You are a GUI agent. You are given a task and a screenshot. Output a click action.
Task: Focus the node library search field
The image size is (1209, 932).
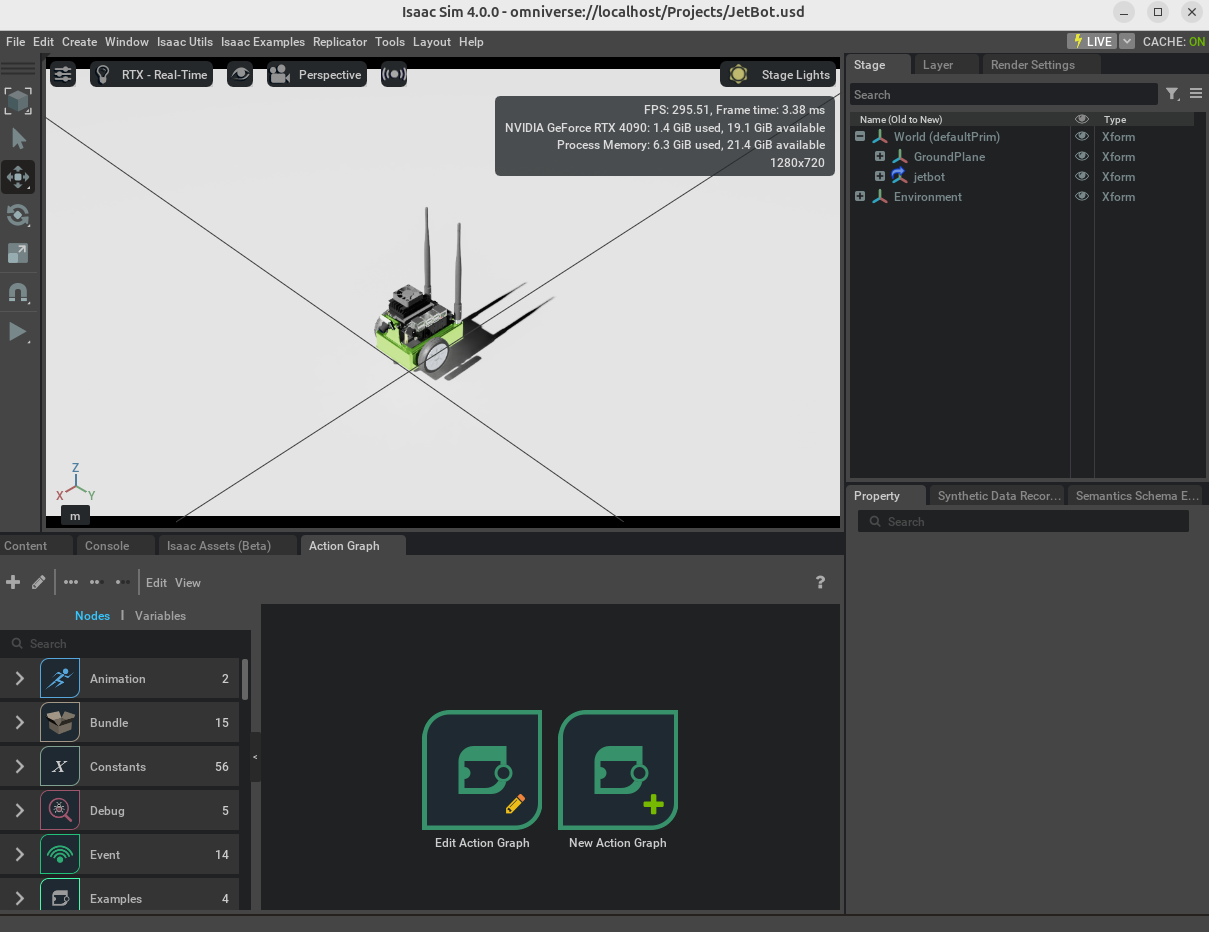(126, 644)
